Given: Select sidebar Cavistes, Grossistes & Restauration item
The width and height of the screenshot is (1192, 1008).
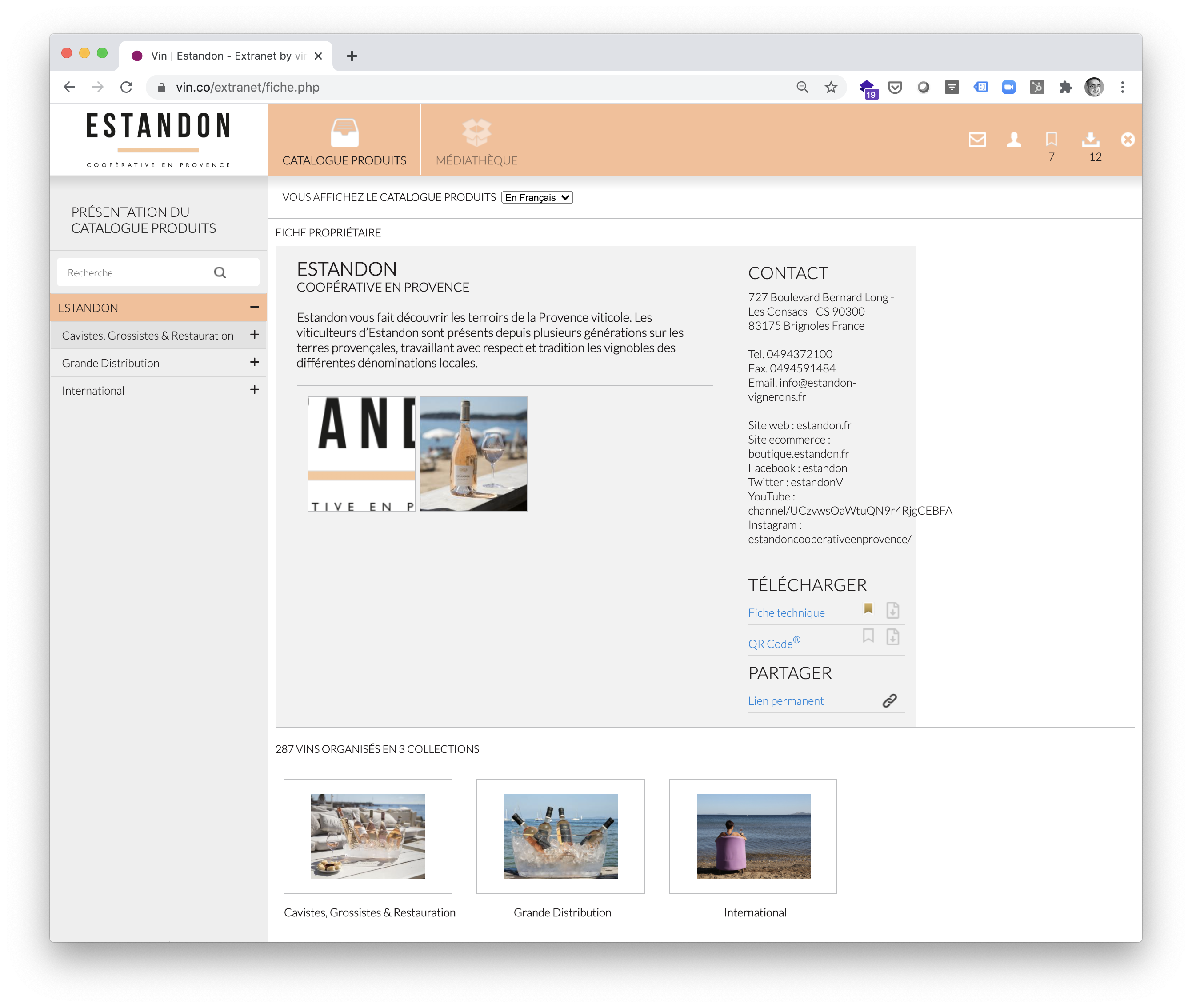Looking at the screenshot, I should click(x=148, y=336).
